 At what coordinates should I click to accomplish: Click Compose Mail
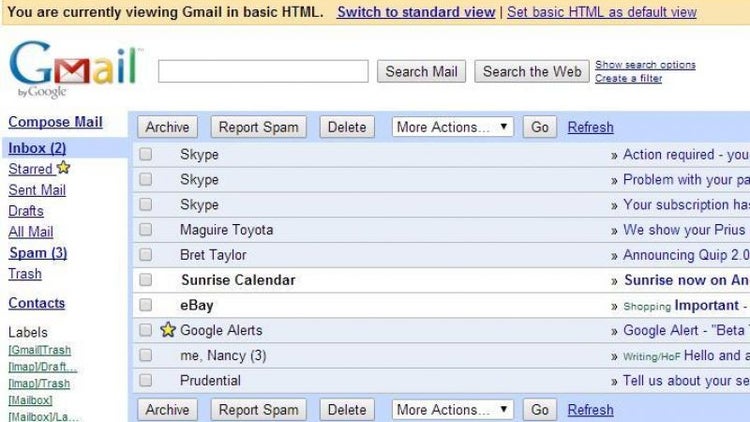55,122
